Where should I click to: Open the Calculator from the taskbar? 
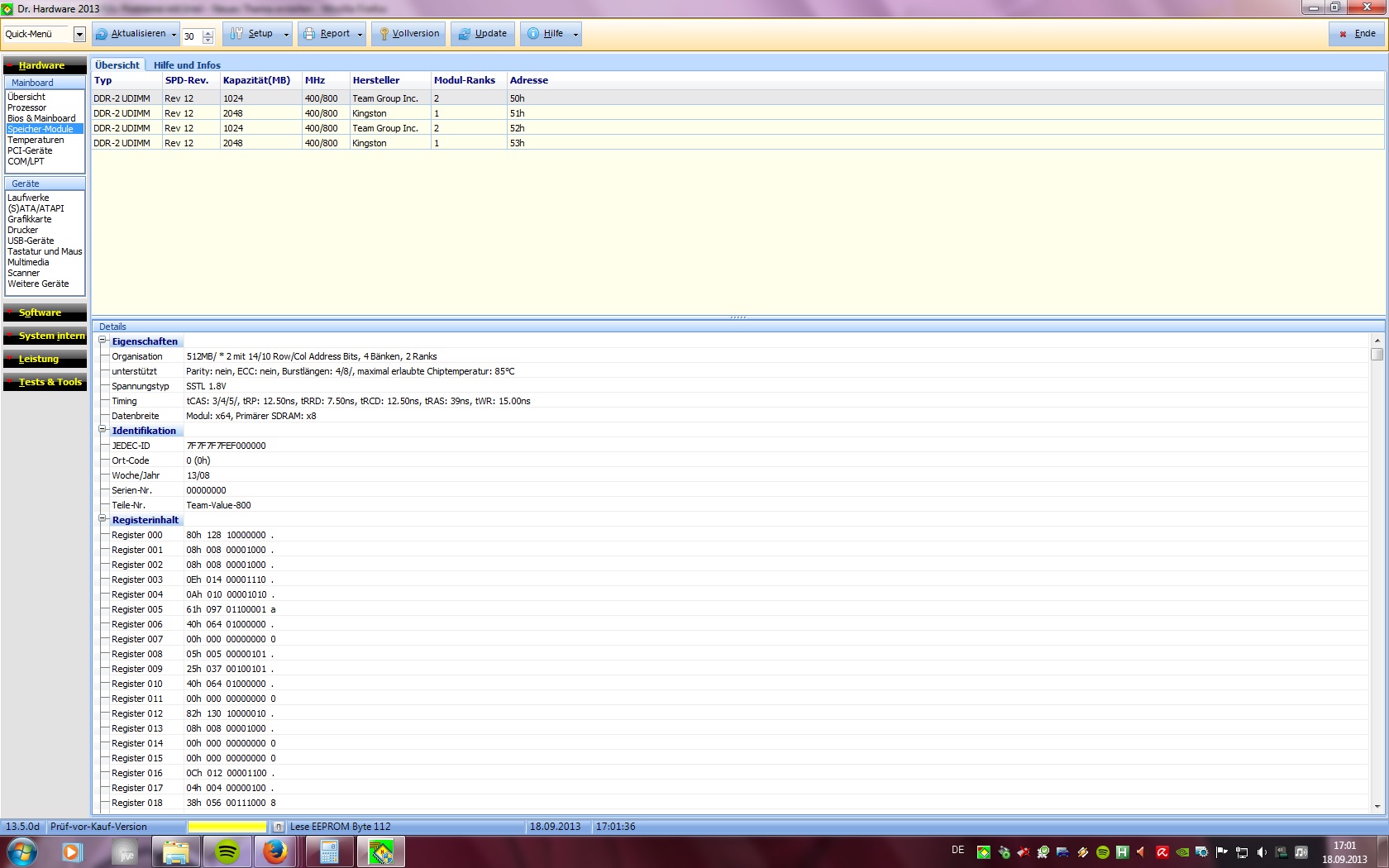tap(329, 851)
